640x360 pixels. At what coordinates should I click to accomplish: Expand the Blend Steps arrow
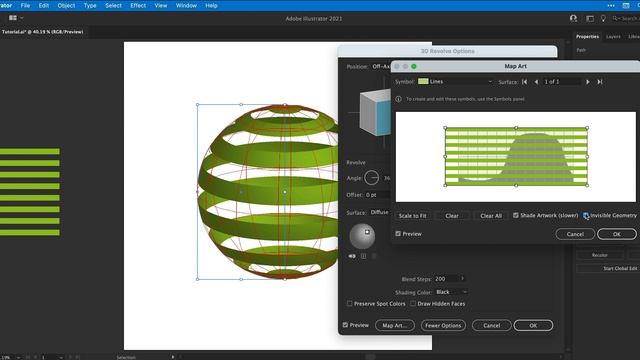click(x=462, y=279)
